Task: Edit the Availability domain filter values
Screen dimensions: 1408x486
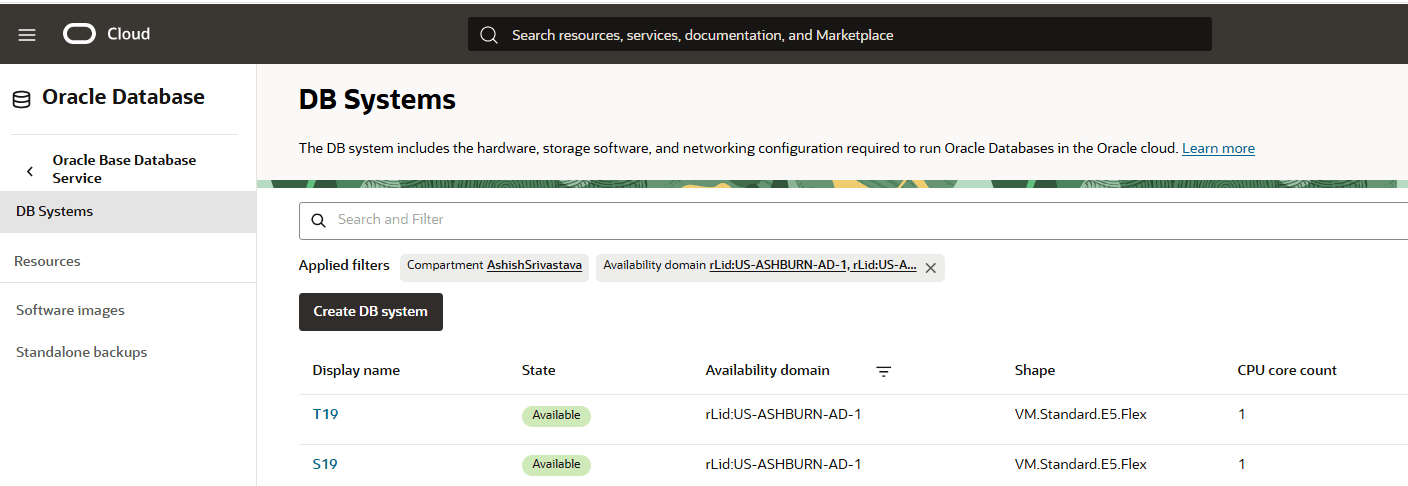Action: click(x=812, y=266)
